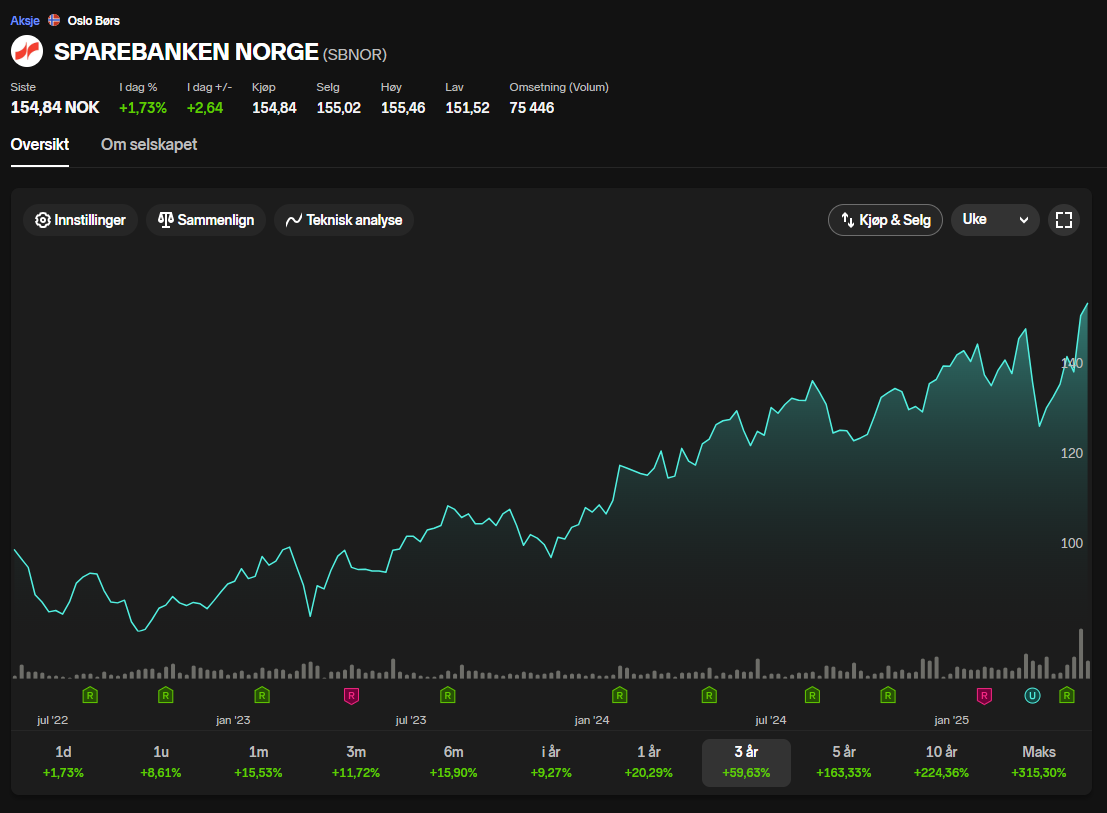
Task: Click the green R marker below jul '22
Action: point(90,695)
